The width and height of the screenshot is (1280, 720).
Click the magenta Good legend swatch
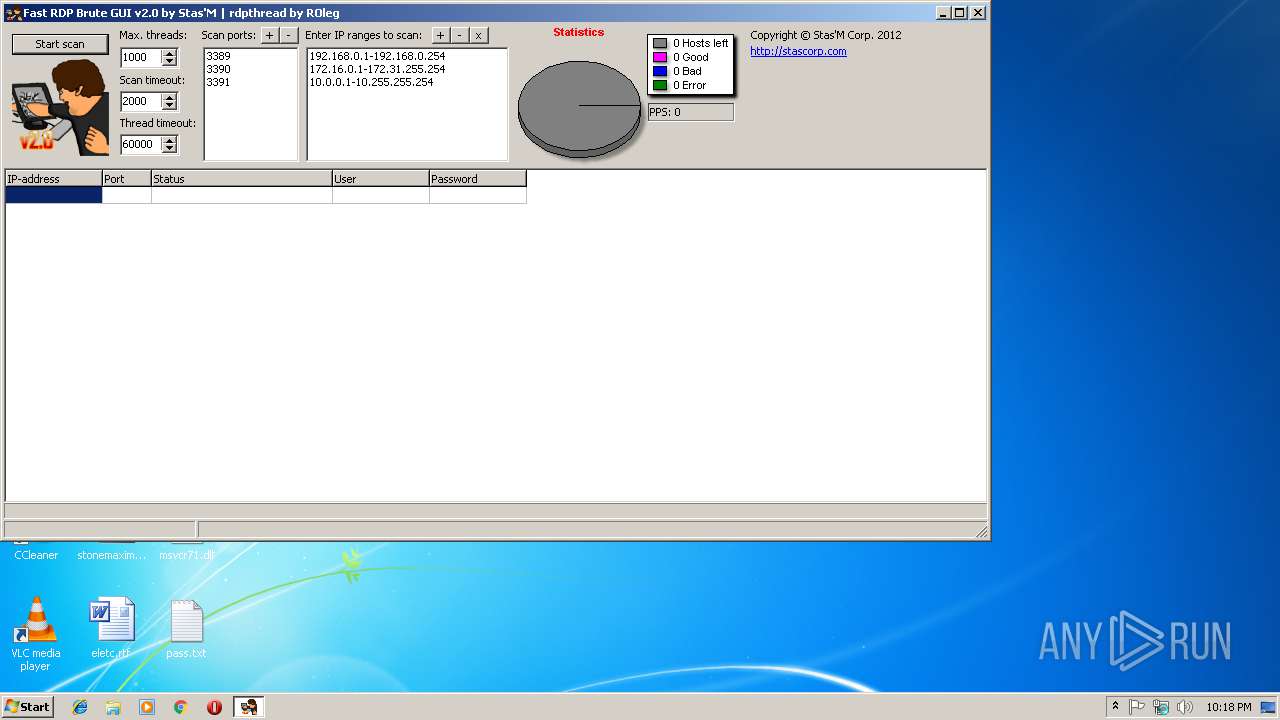coord(660,57)
